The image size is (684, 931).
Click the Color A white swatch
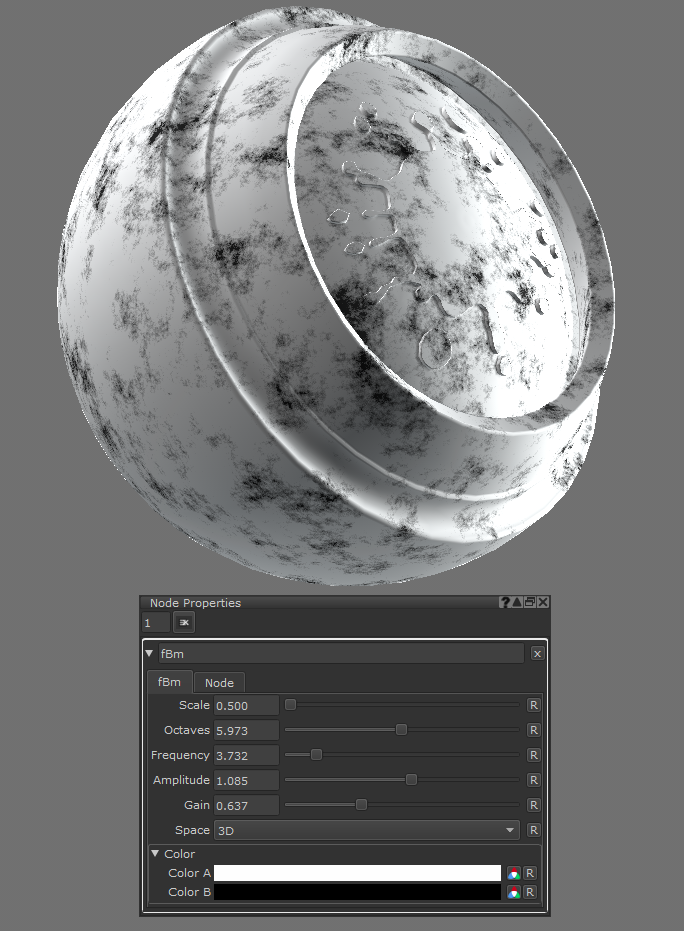pyautogui.click(x=357, y=873)
